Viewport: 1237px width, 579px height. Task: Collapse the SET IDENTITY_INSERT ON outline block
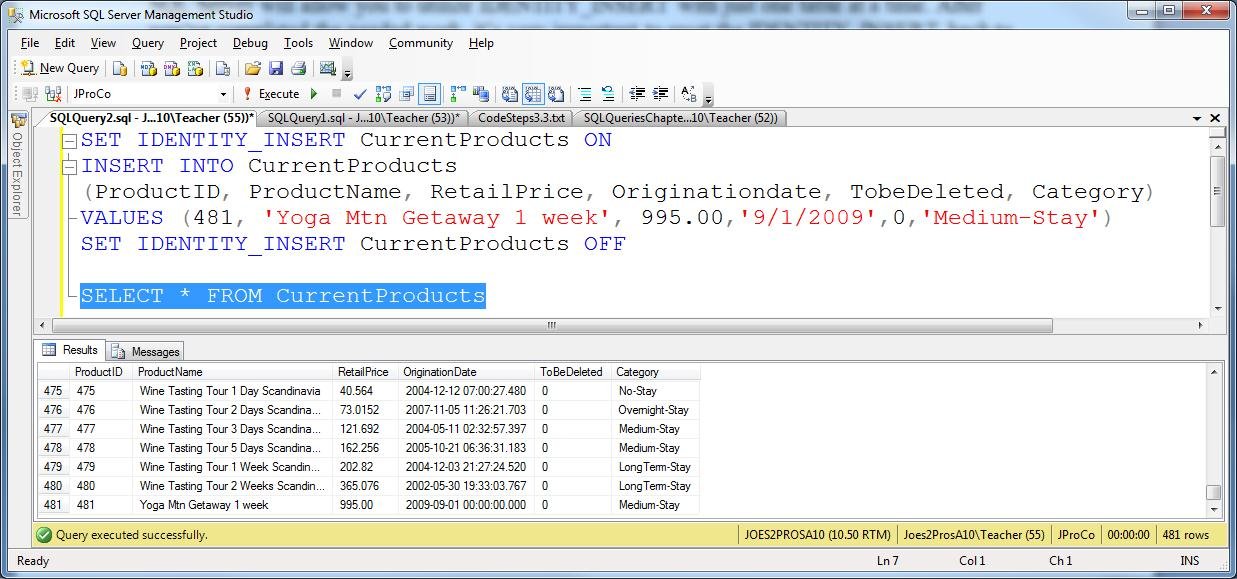(x=70, y=141)
